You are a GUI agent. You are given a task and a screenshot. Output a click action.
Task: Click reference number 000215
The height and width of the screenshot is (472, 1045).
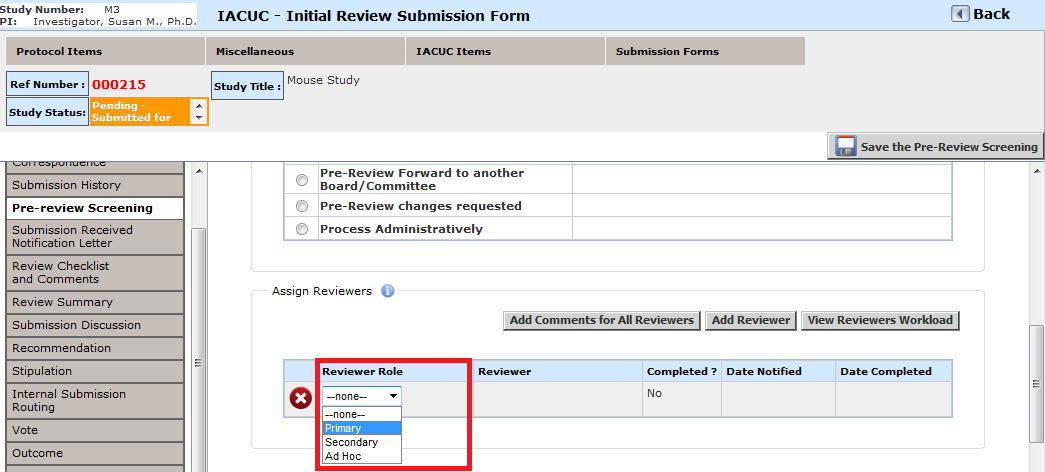(x=119, y=85)
